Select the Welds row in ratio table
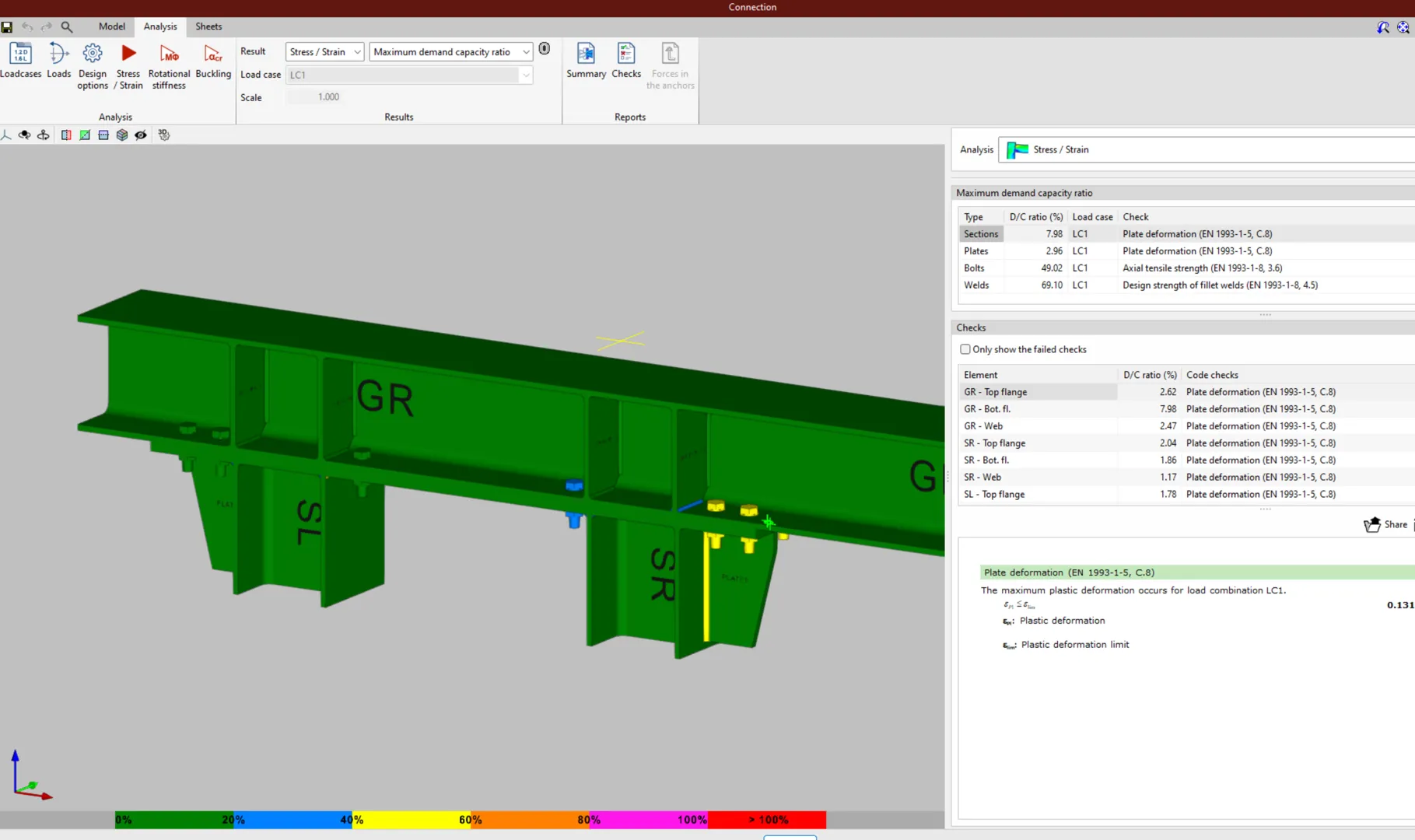This screenshot has width=1415, height=840. [976, 285]
